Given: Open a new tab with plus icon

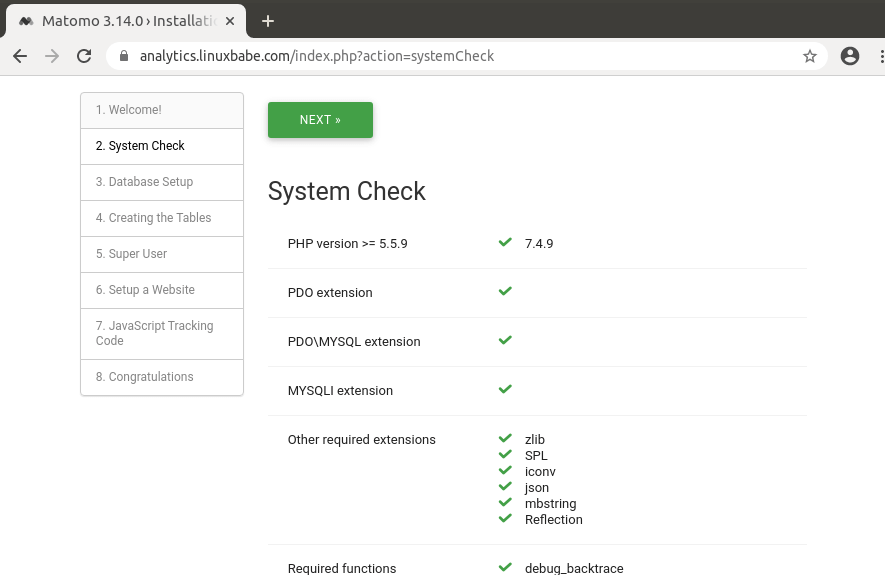Looking at the screenshot, I should coord(268,20).
